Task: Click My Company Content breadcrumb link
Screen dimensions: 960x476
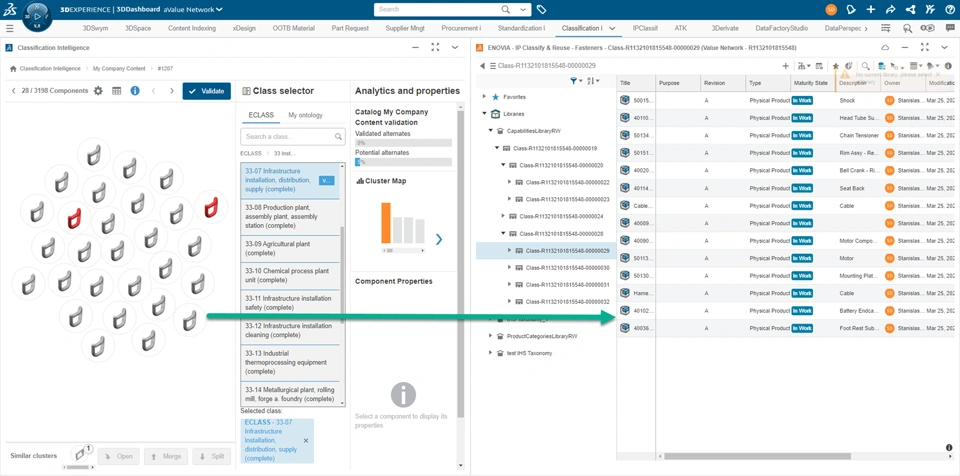Action: tap(119, 69)
